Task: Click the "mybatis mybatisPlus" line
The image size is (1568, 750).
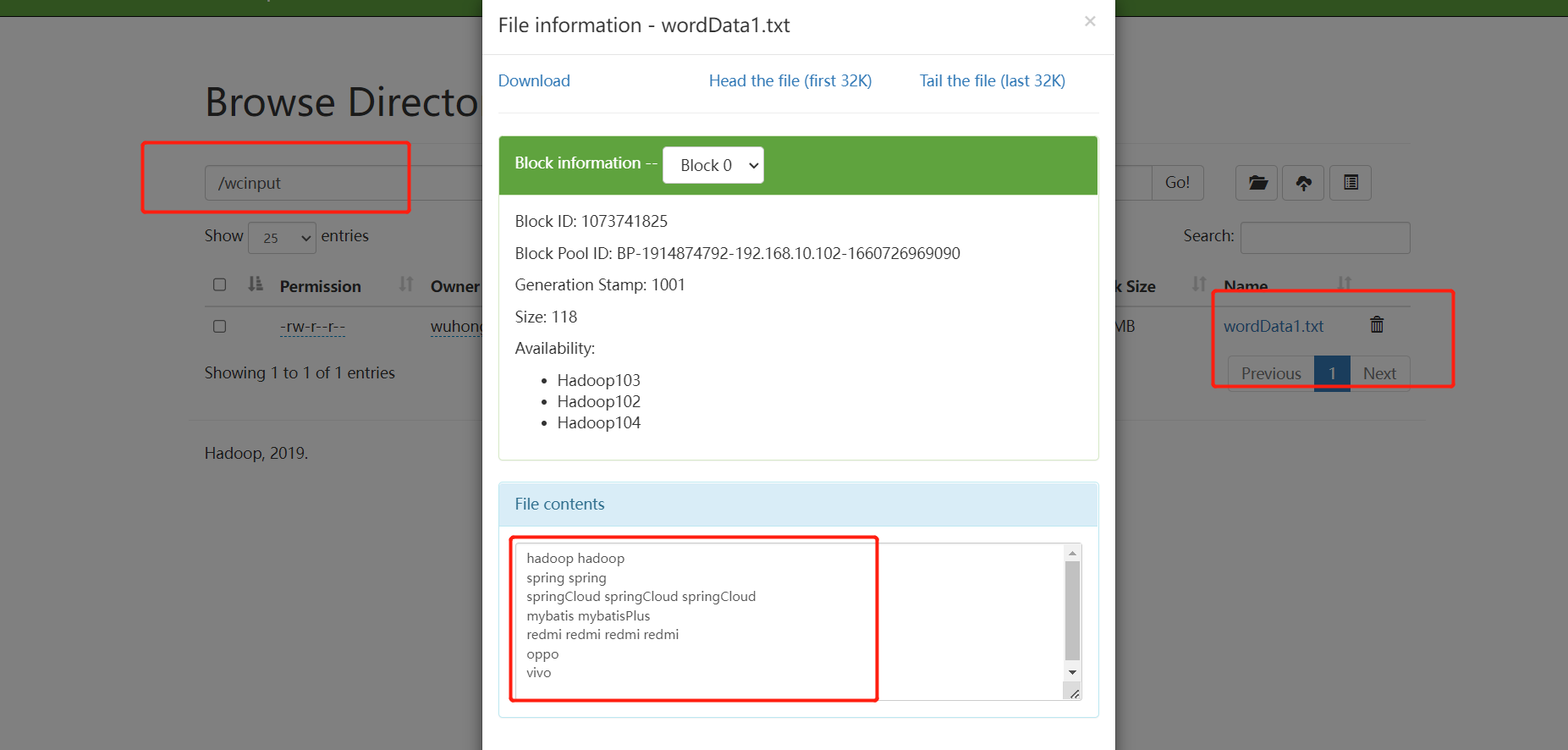Action: pos(588,616)
